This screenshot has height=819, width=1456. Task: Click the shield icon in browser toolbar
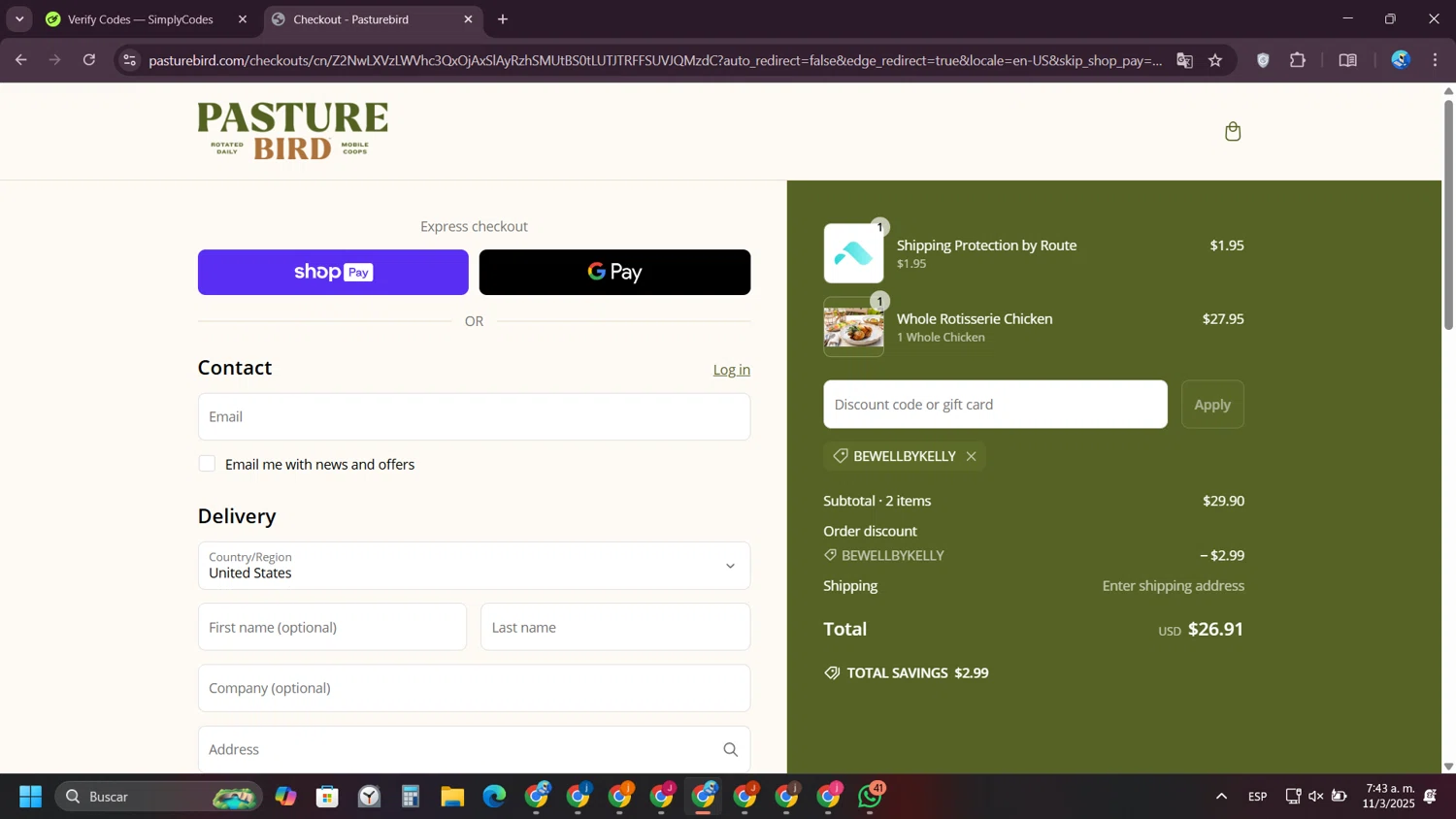tap(1263, 60)
